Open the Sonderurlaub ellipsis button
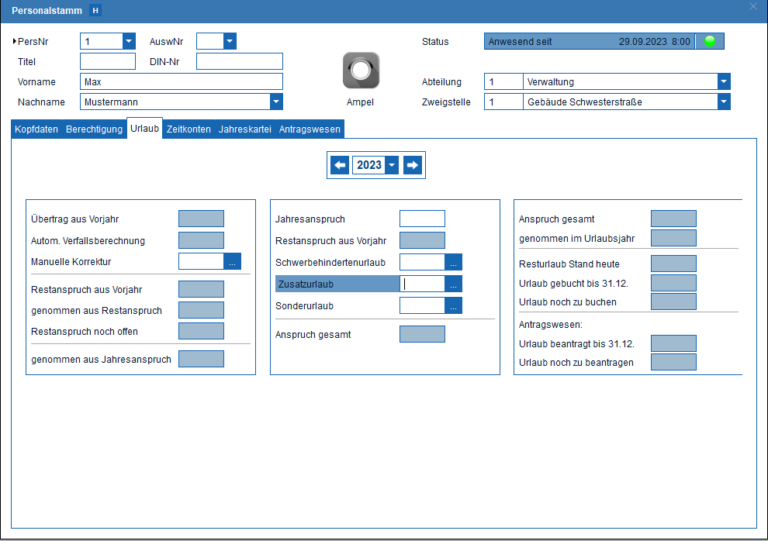 pyautogui.click(x=453, y=306)
